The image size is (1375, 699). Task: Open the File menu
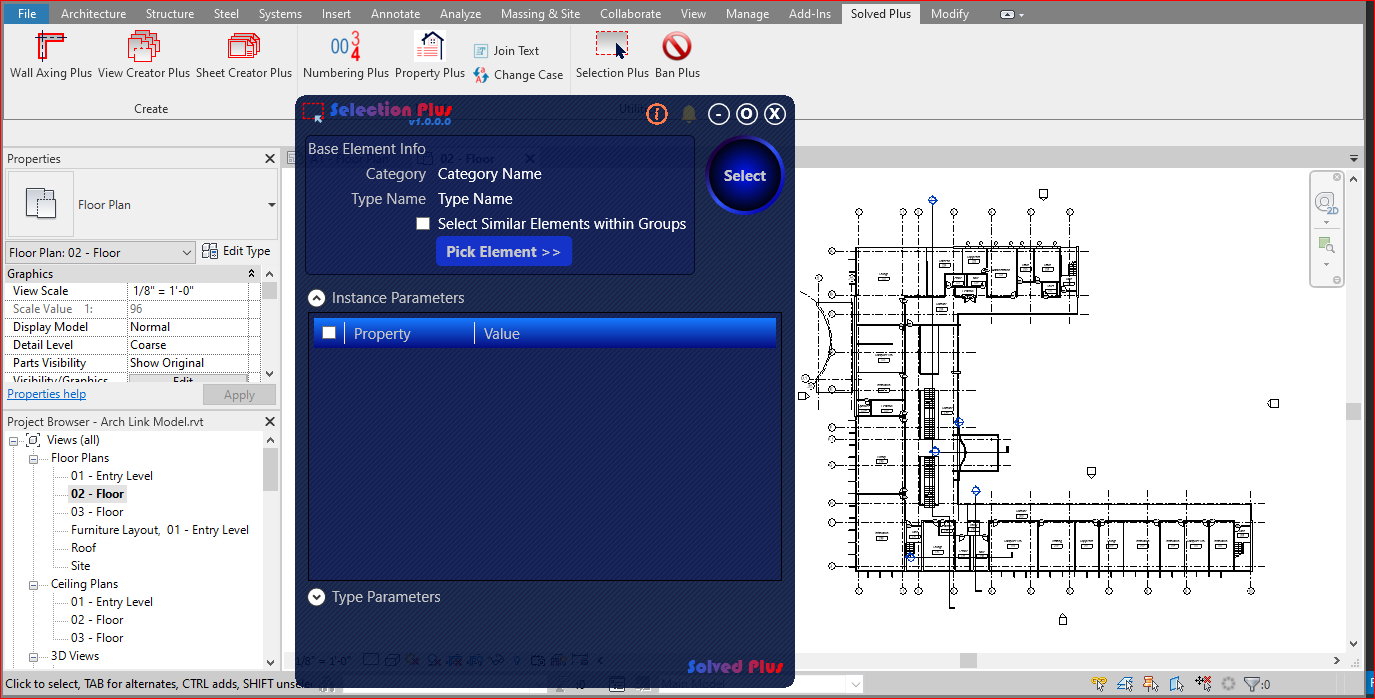tap(27, 14)
